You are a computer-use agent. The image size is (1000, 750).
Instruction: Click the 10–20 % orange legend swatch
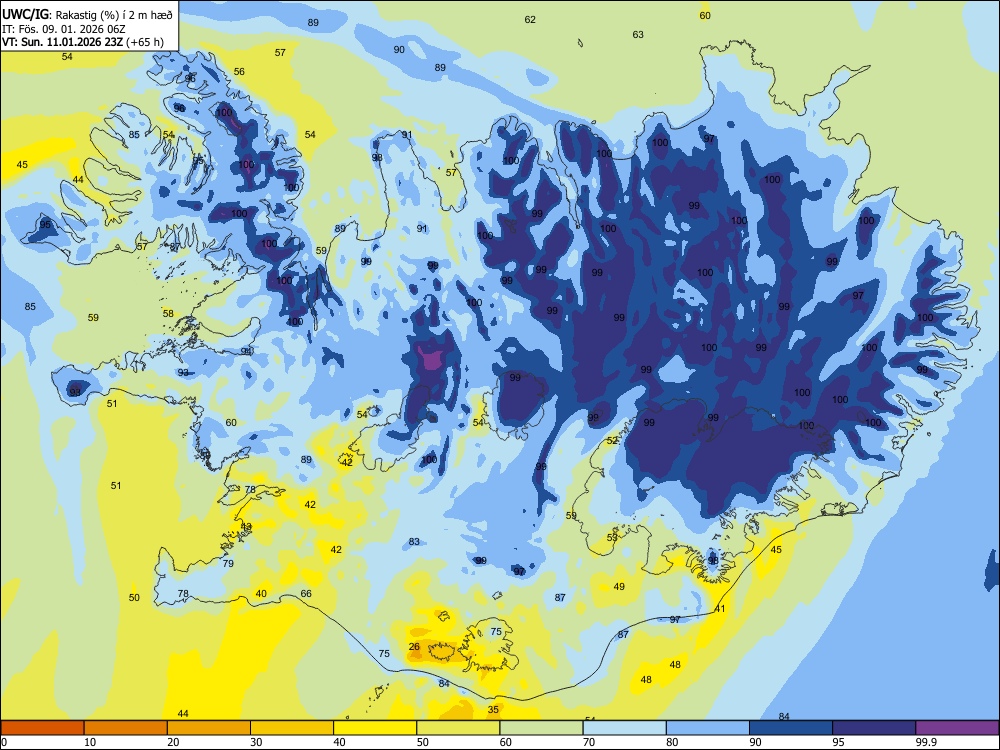click(126, 728)
